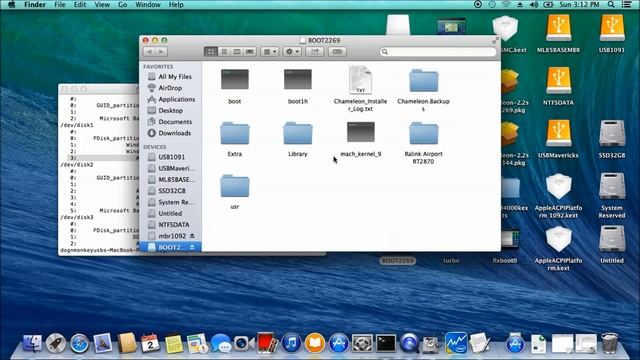
Task: Click the Edit Tags toolbar button
Action: tap(338, 52)
